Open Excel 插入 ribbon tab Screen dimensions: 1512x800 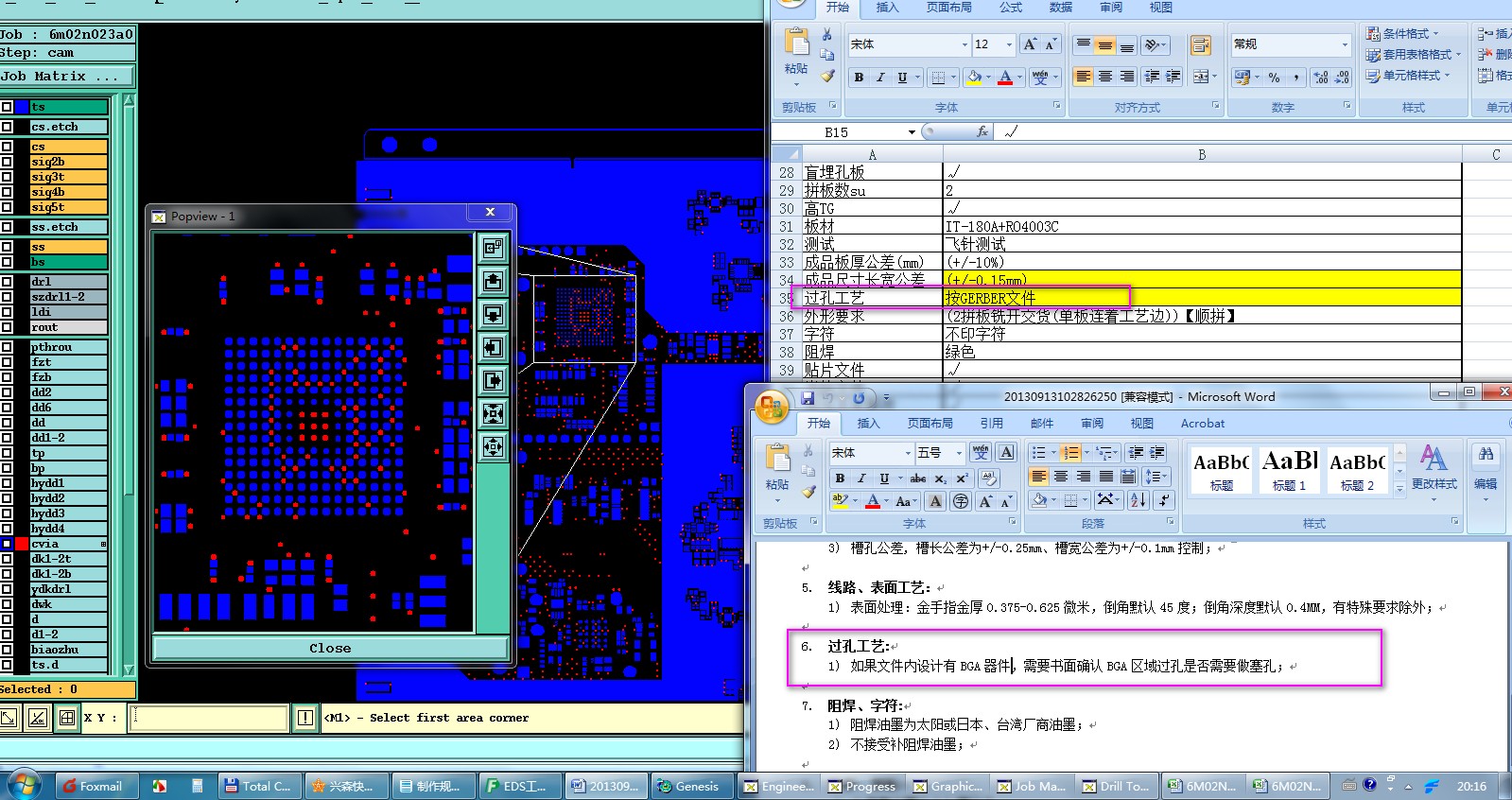click(887, 8)
